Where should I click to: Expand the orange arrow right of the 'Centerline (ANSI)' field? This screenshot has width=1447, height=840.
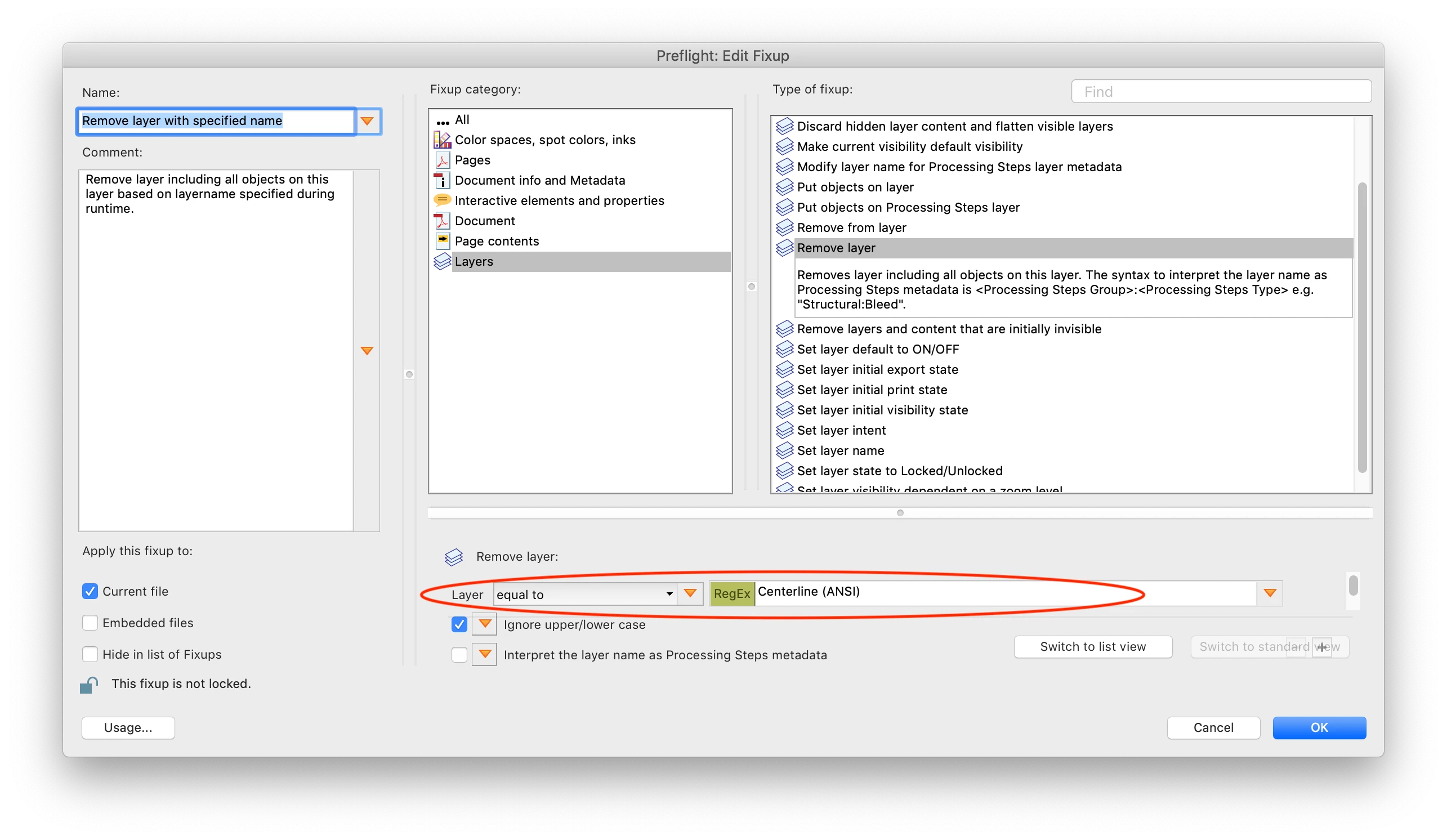point(1270,593)
